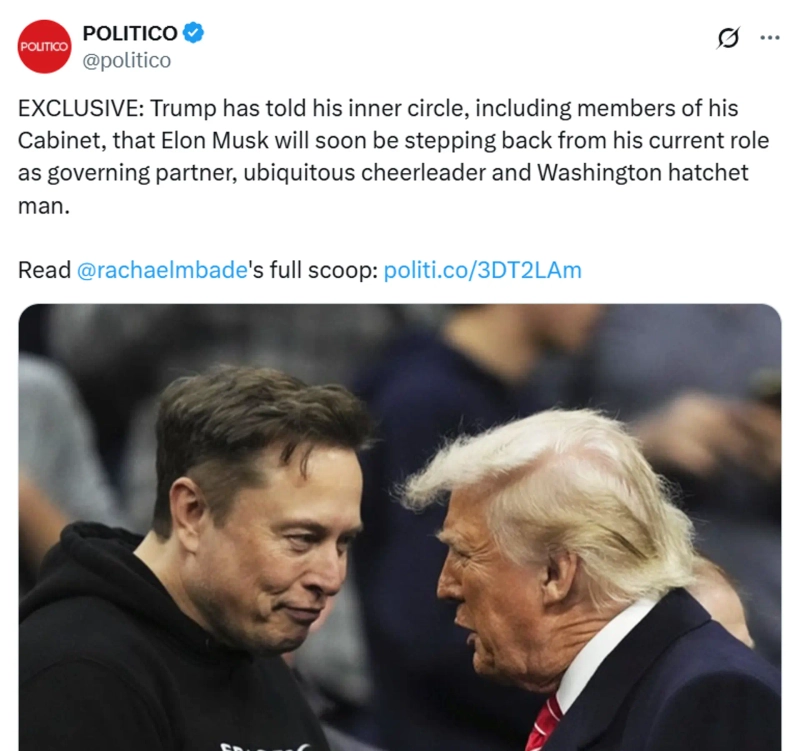
Task: Click the blurred crowd at photo top-right
Action: tap(689, 367)
